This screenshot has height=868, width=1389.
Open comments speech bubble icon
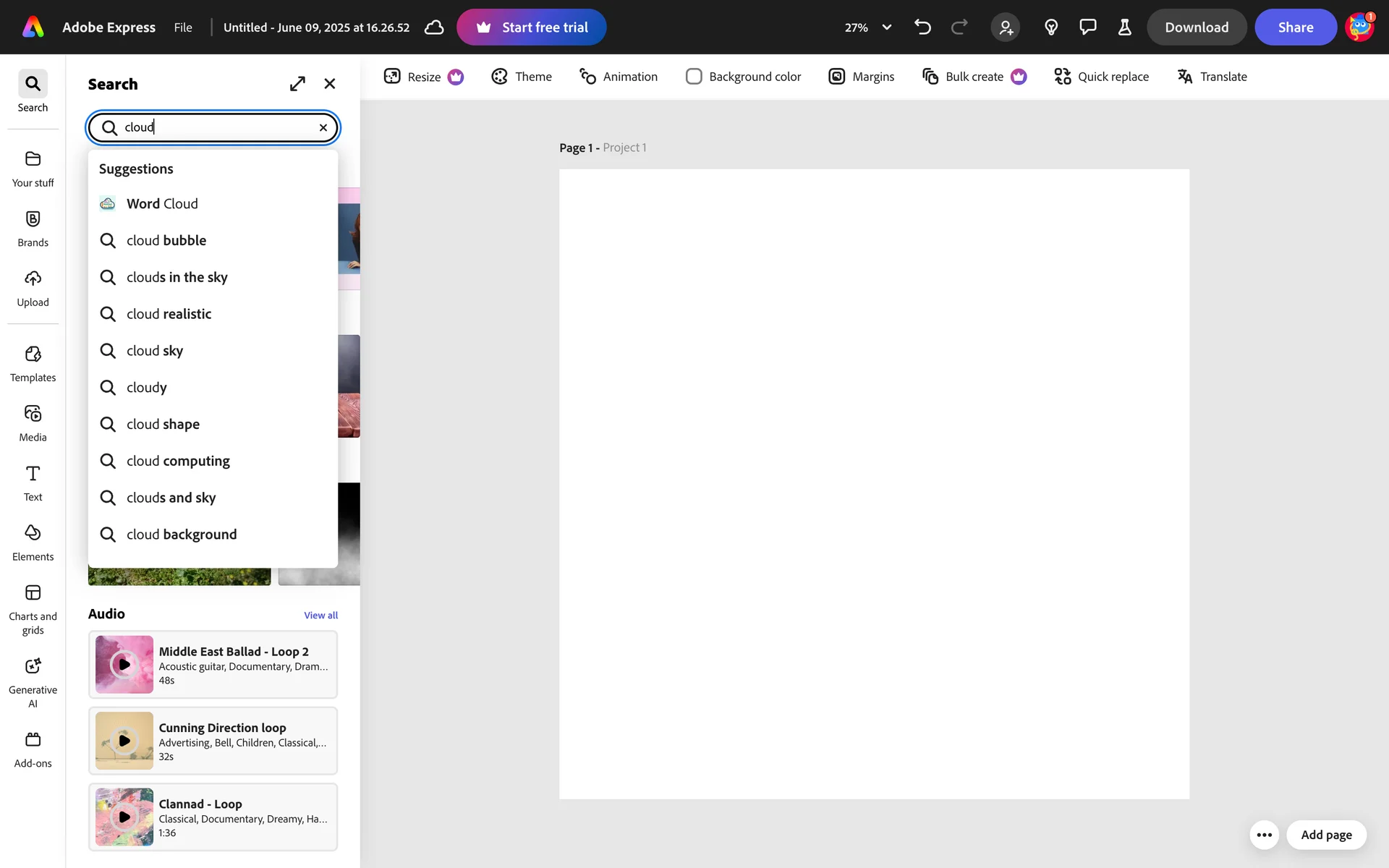pyautogui.click(x=1087, y=27)
